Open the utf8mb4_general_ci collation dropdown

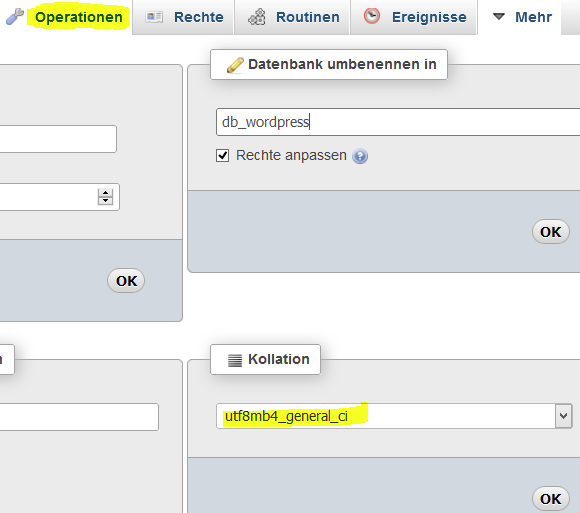[x=394, y=416]
